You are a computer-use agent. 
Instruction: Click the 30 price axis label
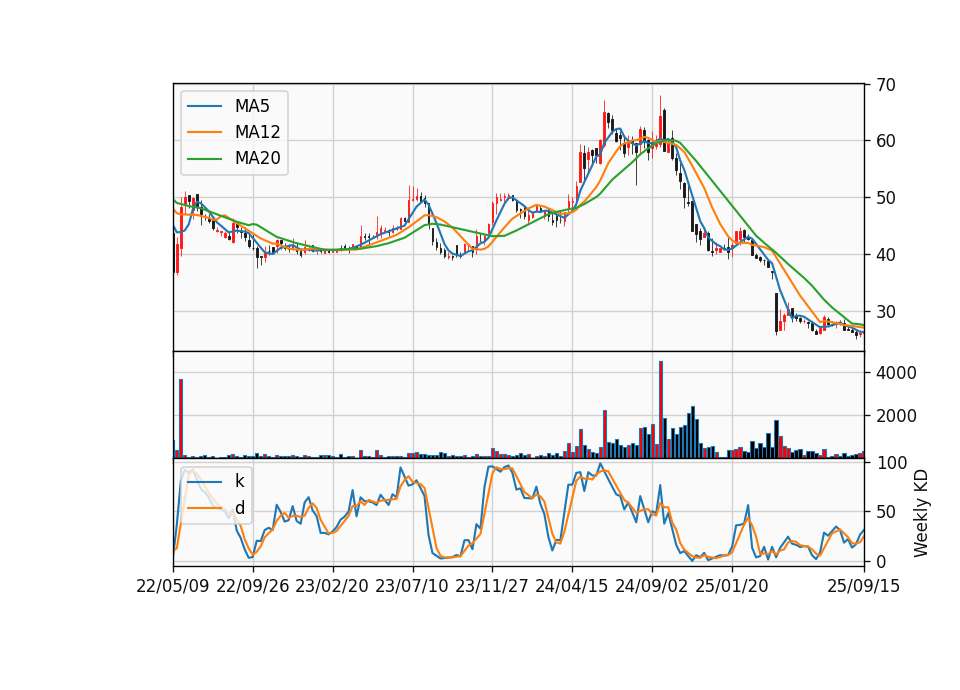pos(885,312)
